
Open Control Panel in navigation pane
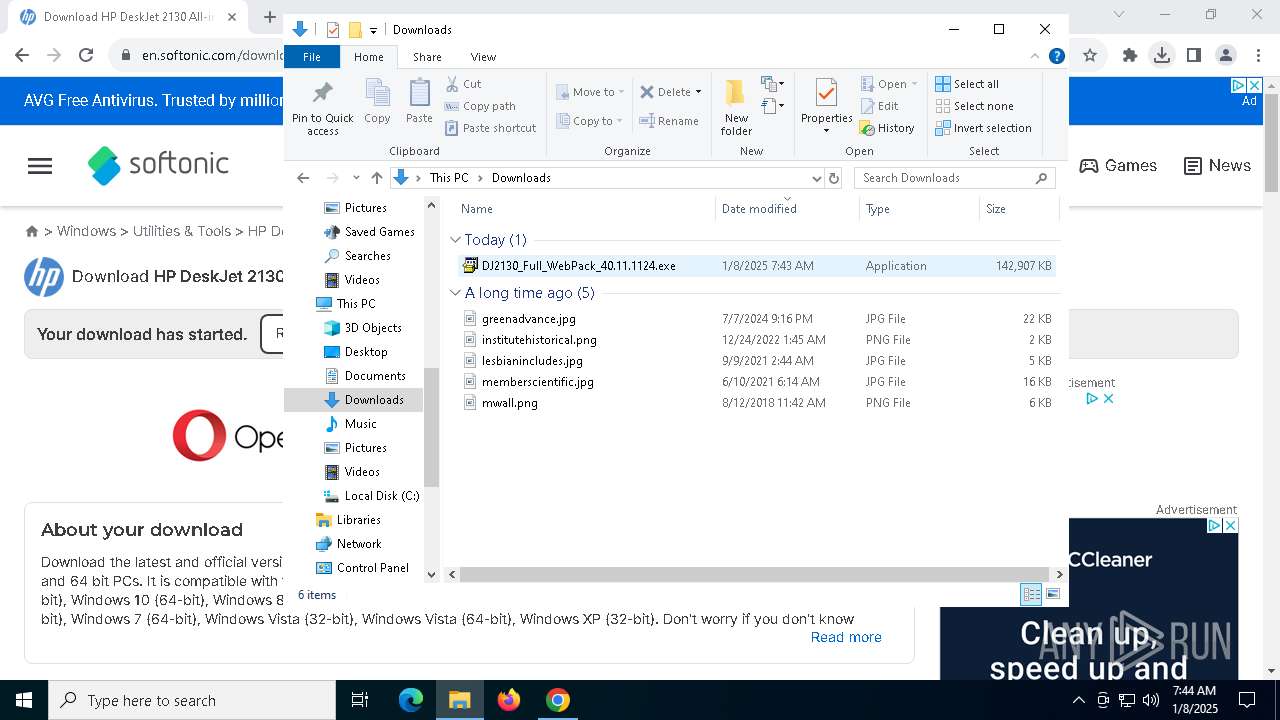point(362,568)
